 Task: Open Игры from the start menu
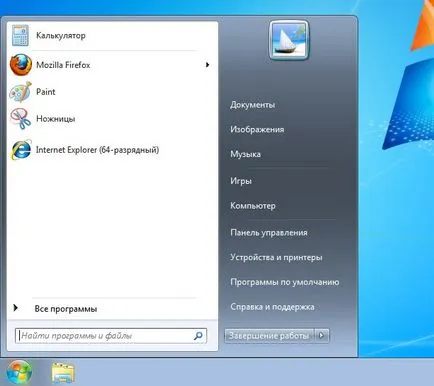241,181
